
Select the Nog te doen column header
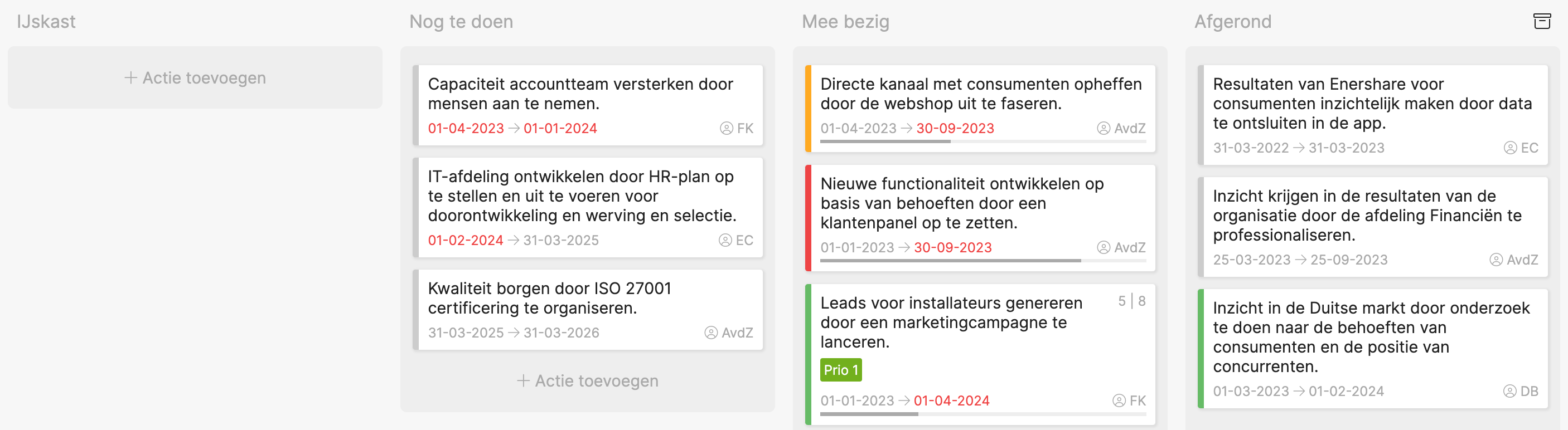click(x=461, y=22)
